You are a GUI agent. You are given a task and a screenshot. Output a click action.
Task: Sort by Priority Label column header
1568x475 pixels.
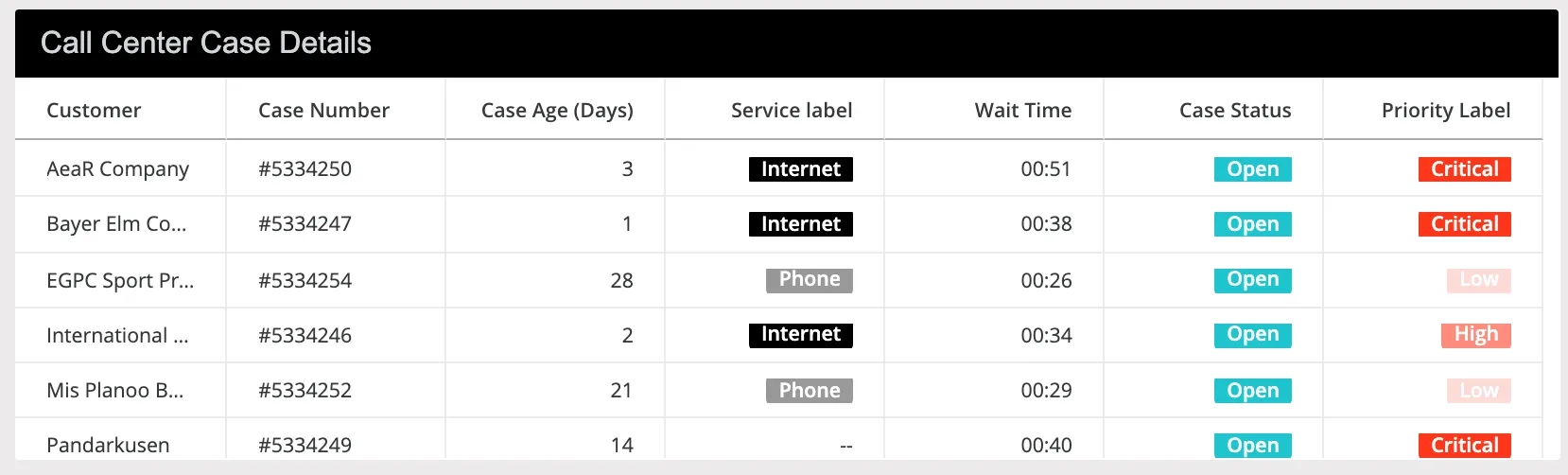pos(1446,111)
